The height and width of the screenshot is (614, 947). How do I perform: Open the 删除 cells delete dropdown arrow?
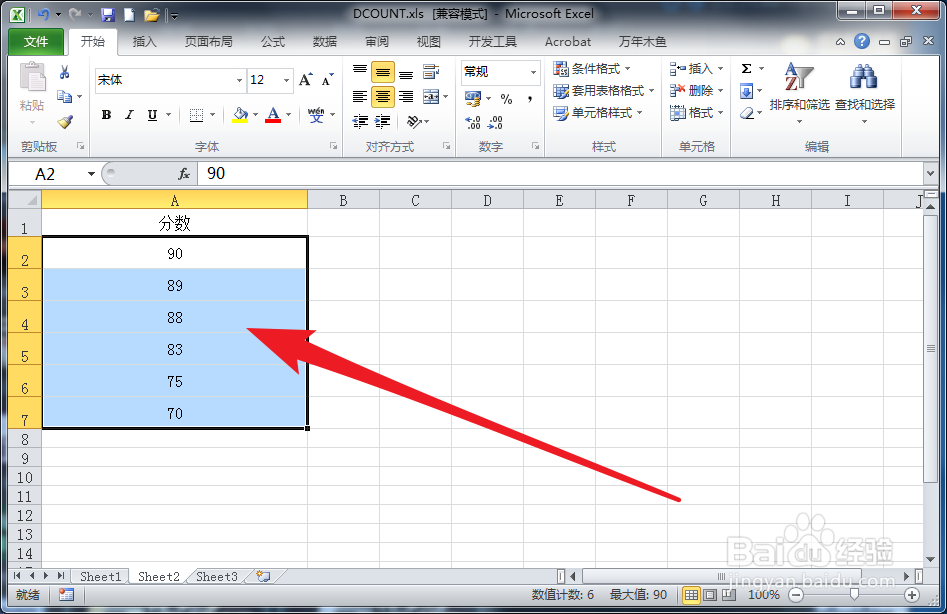[x=721, y=91]
